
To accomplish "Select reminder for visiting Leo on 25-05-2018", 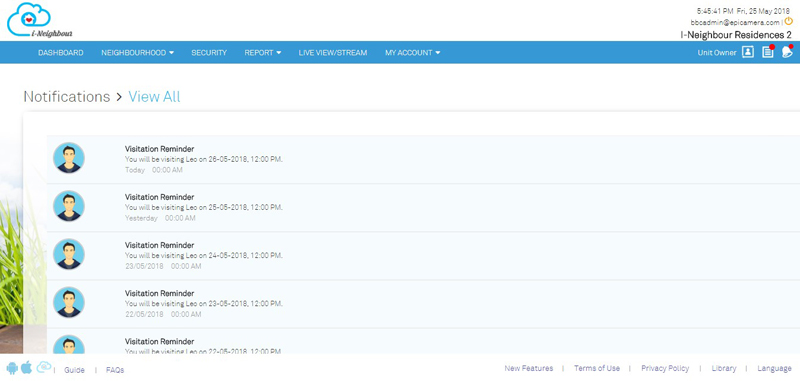I will pyautogui.click(x=423, y=208).
